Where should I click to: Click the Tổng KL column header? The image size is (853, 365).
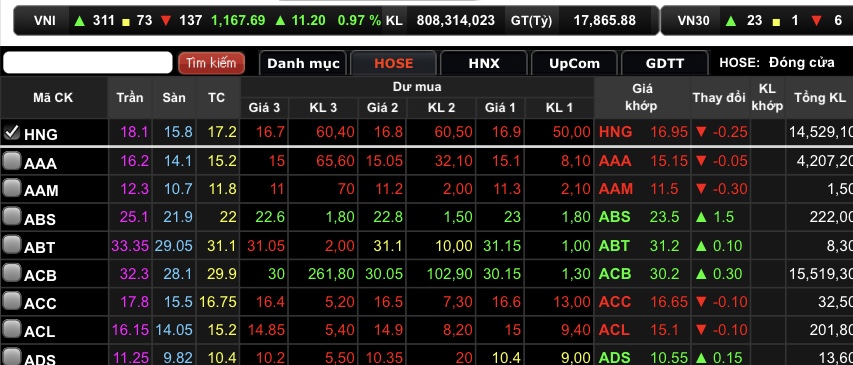tap(819, 98)
